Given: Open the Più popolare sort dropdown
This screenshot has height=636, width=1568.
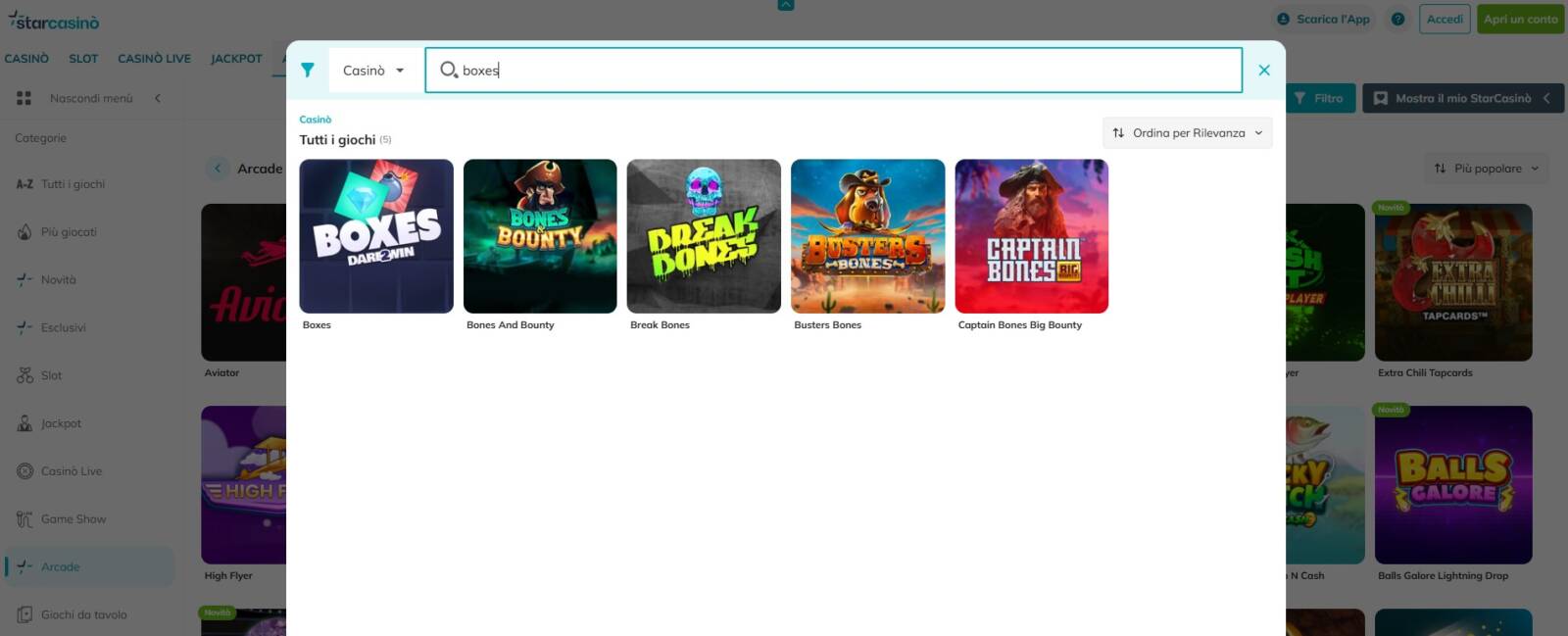Looking at the screenshot, I should click(x=1486, y=169).
